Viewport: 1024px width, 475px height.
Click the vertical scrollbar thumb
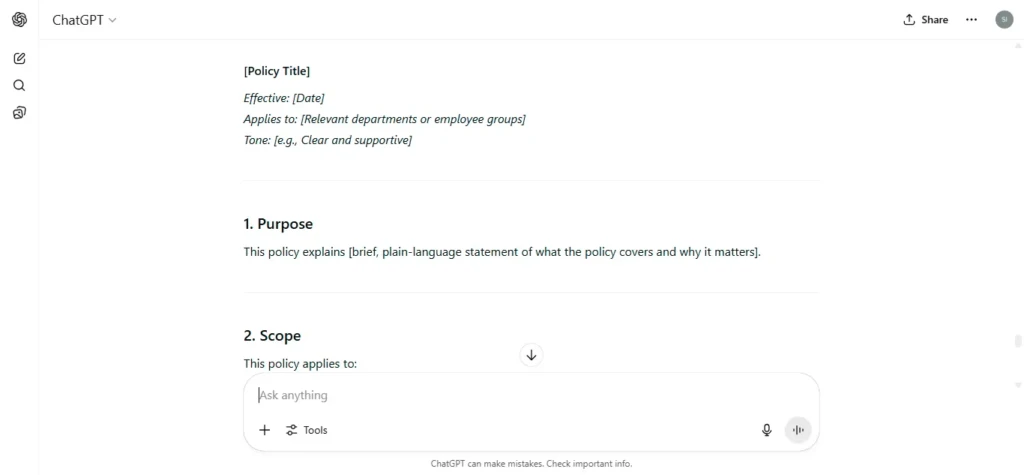(x=1017, y=341)
